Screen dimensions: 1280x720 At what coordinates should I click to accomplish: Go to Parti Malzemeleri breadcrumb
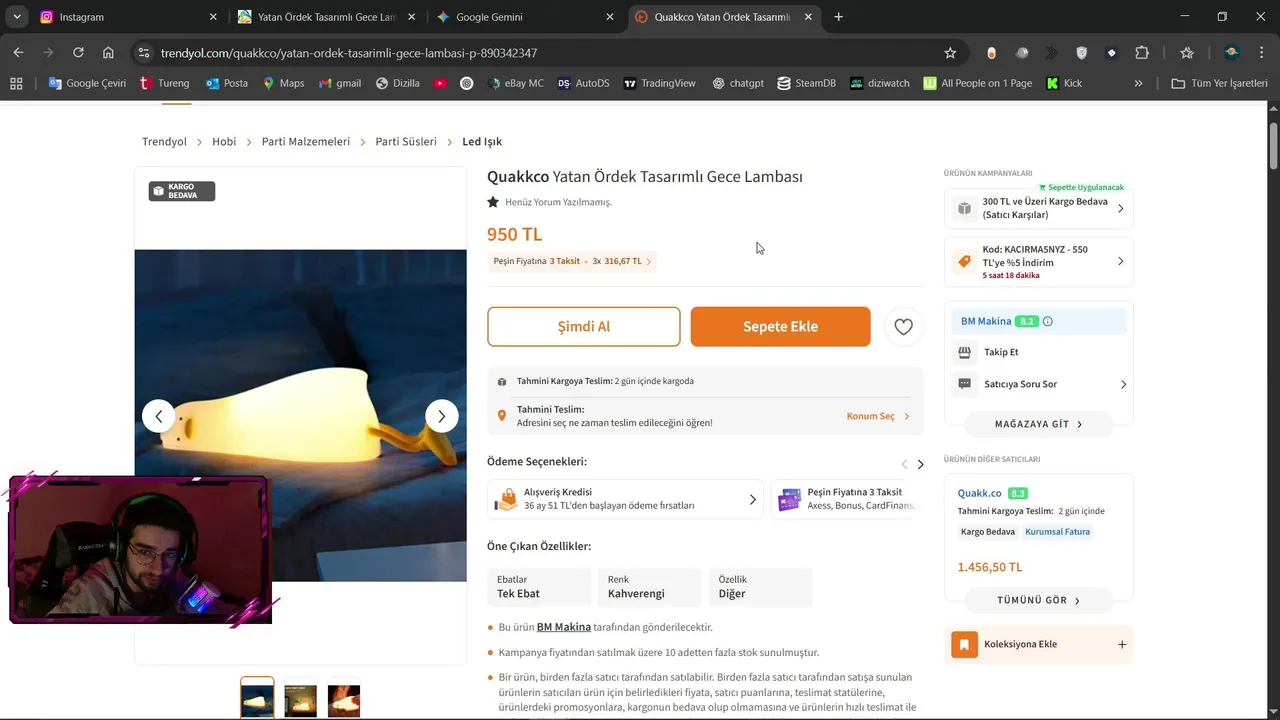tap(306, 142)
